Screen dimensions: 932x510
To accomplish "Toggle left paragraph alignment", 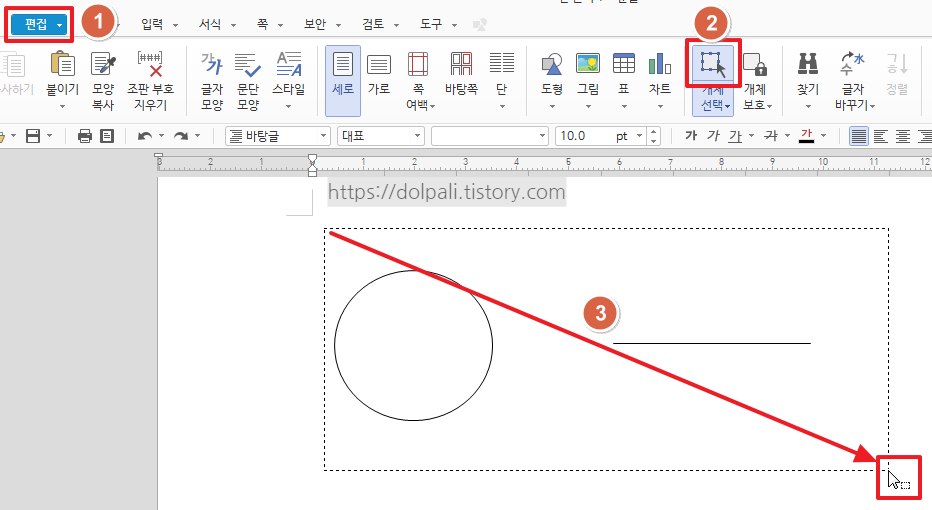I will click(x=881, y=136).
